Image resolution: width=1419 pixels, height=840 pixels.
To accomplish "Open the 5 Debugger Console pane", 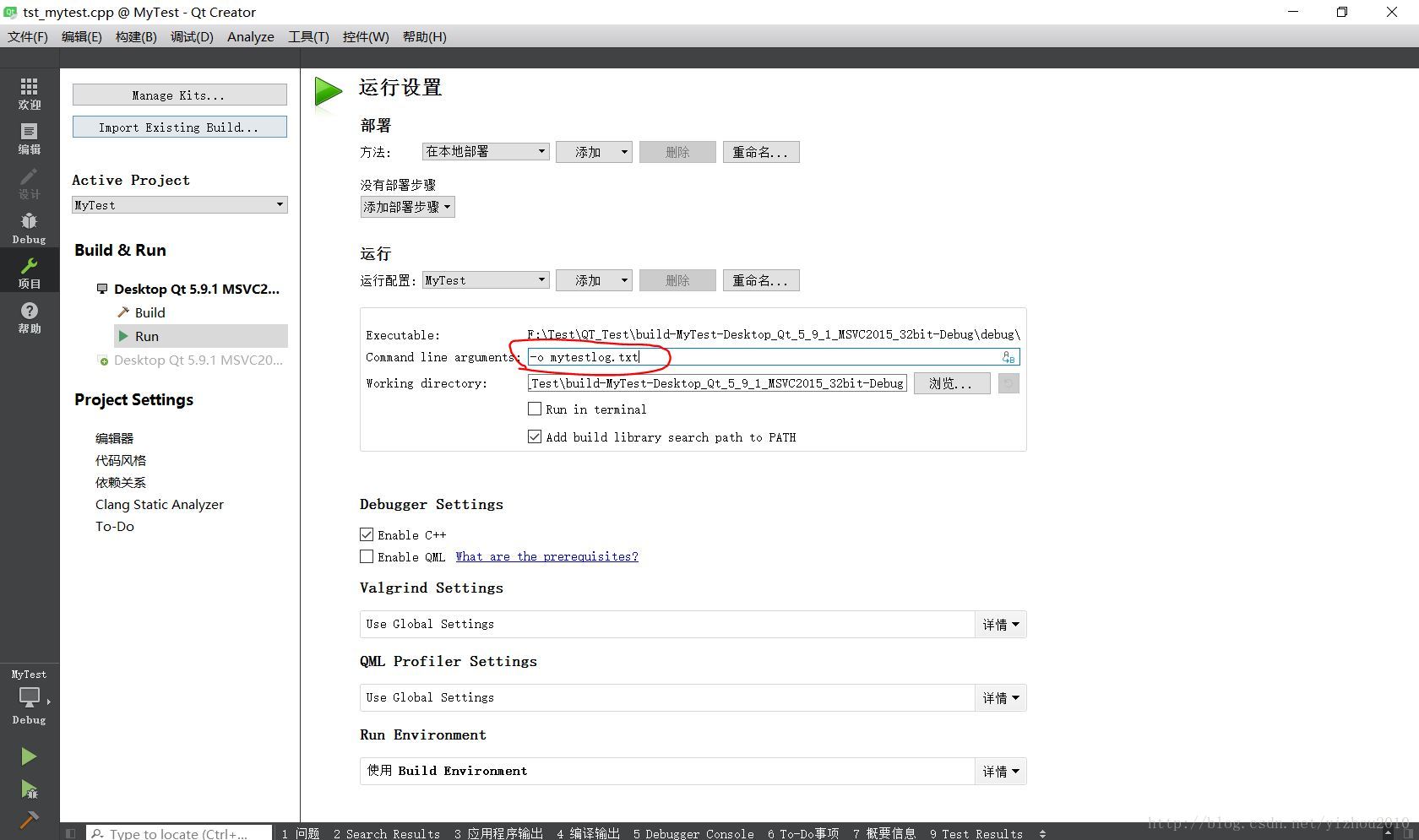I will (x=693, y=833).
